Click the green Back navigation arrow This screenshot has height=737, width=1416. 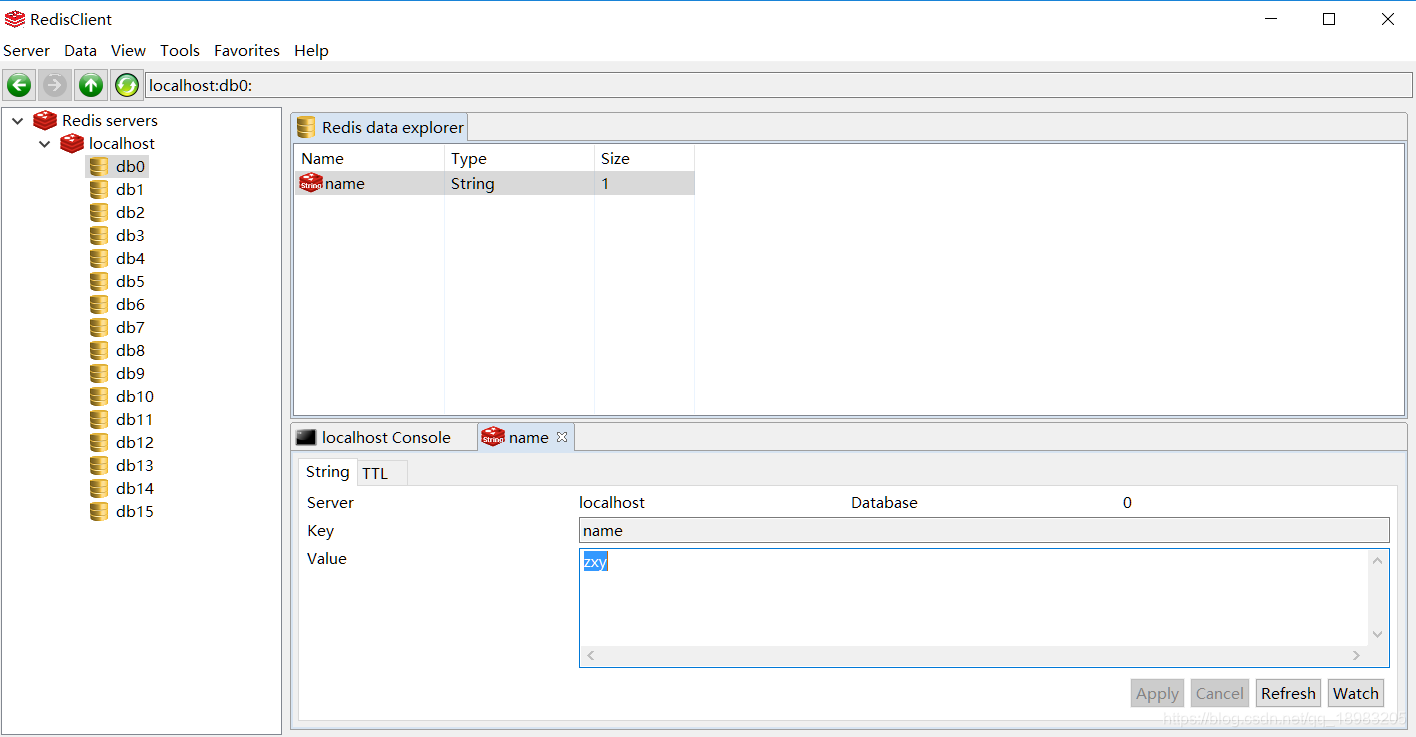click(x=19, y=86)
